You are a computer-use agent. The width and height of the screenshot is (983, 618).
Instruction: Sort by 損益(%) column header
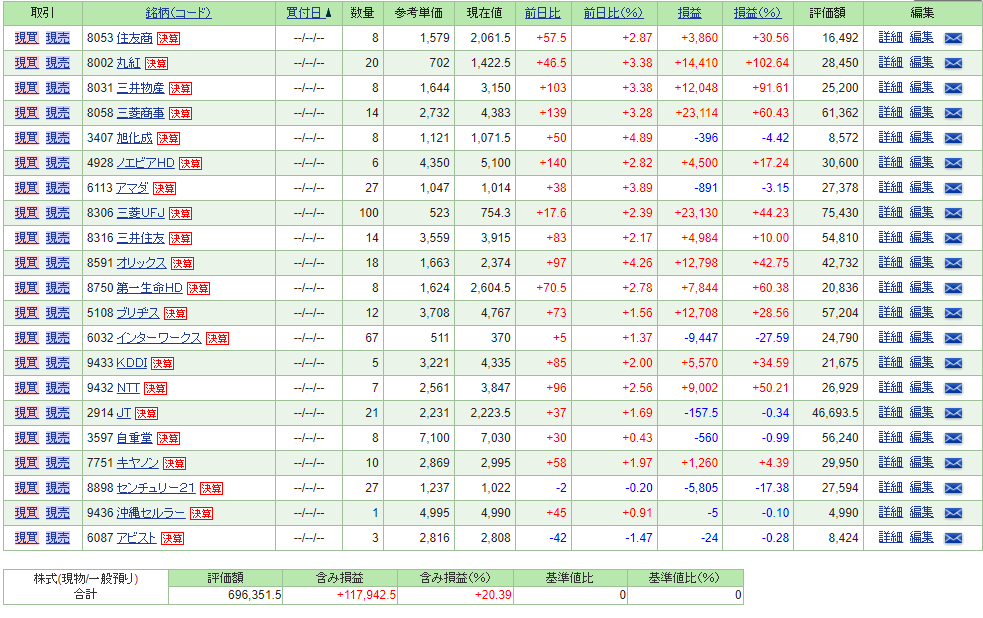(x=757, y=13)
